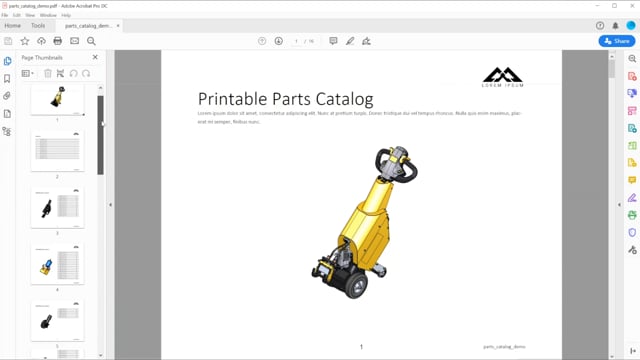Rotate page thumbnail clockwise

coord(86,73)
